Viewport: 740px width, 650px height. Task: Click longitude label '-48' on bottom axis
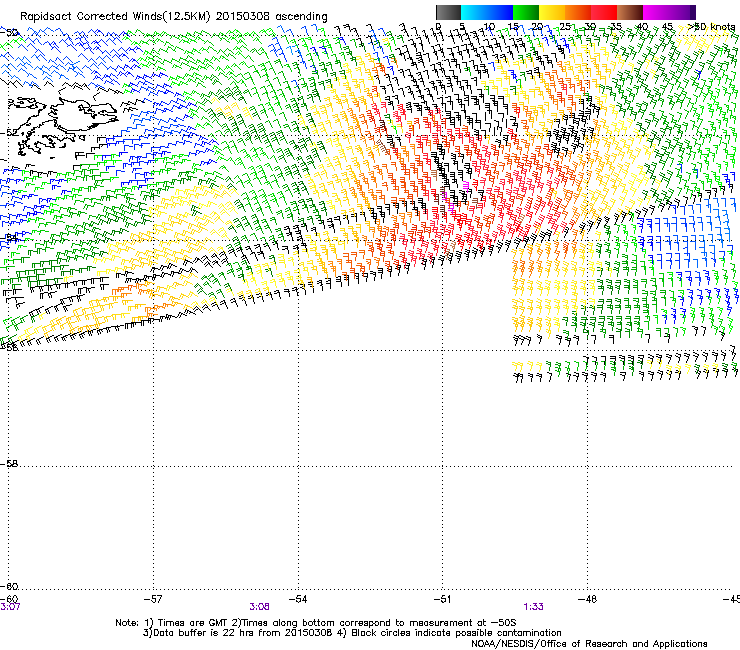pyautogui.click(x=587, y=599)
